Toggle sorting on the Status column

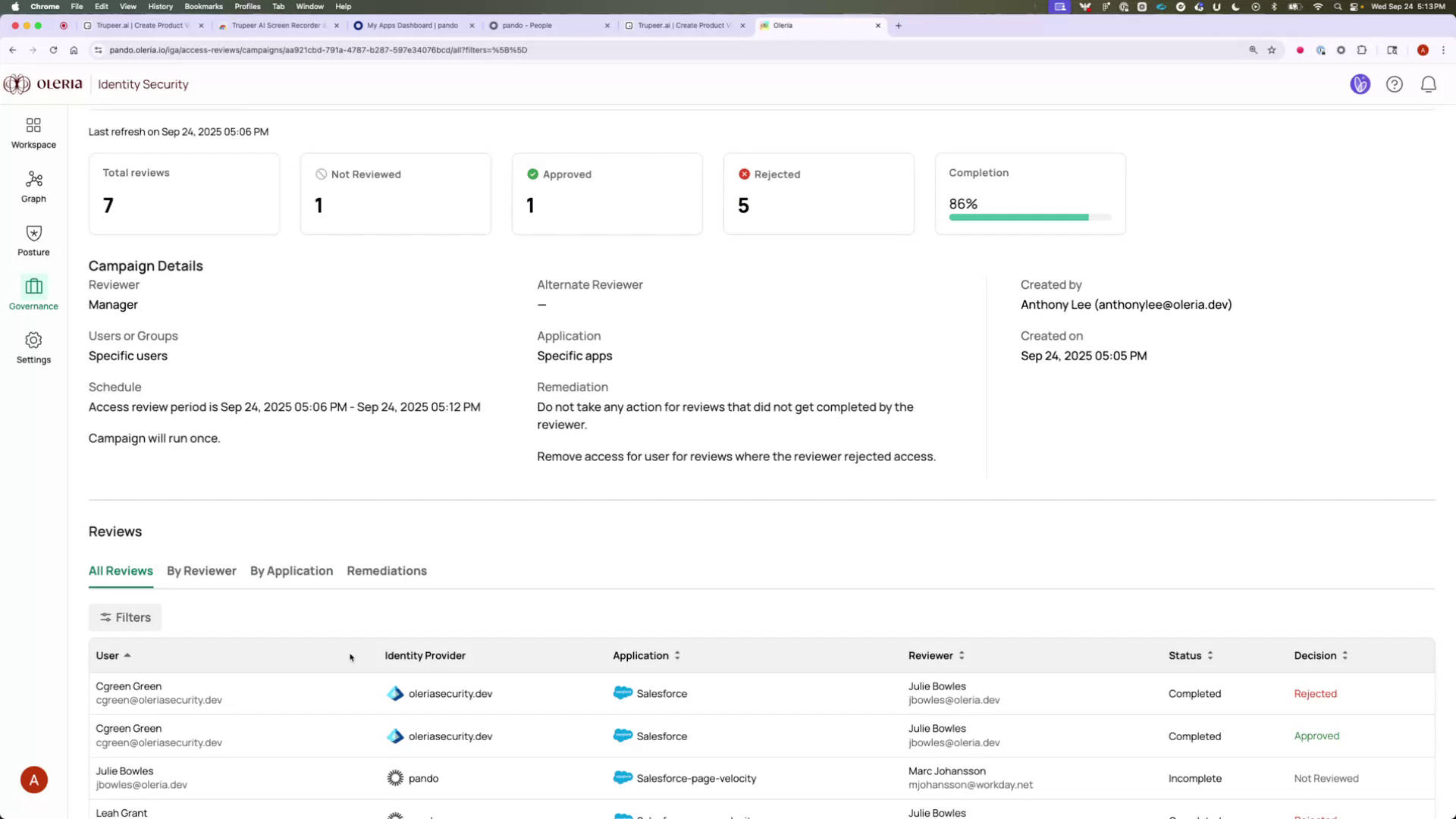click(1210, 655)
